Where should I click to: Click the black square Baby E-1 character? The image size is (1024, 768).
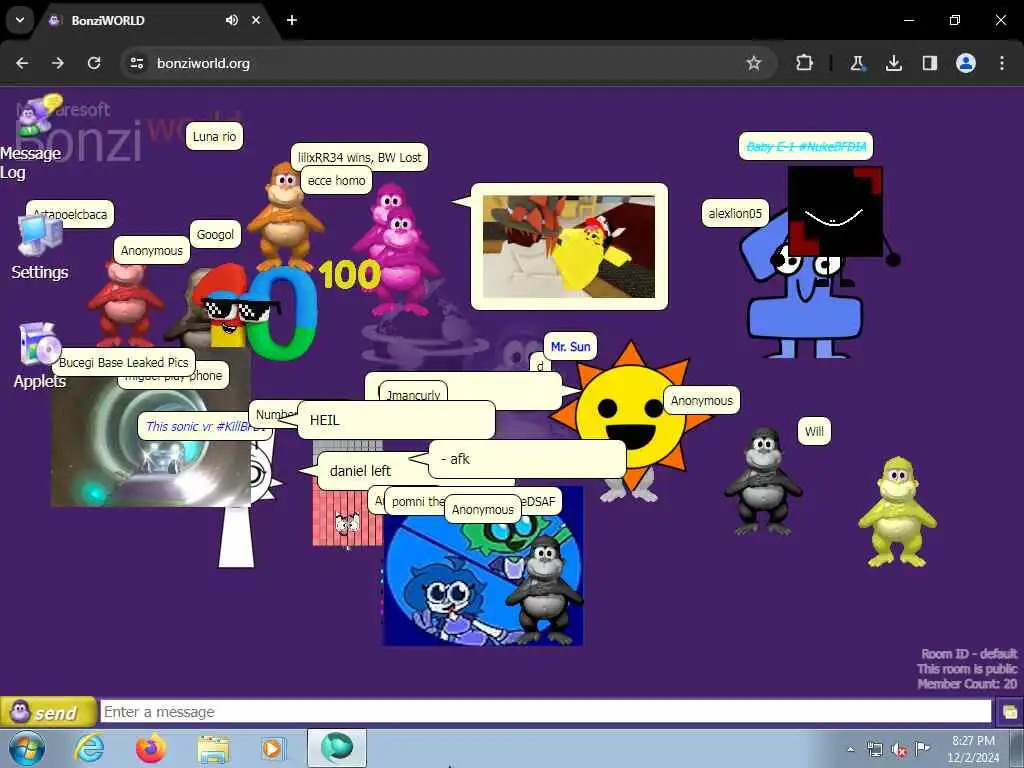click(836, 212)
